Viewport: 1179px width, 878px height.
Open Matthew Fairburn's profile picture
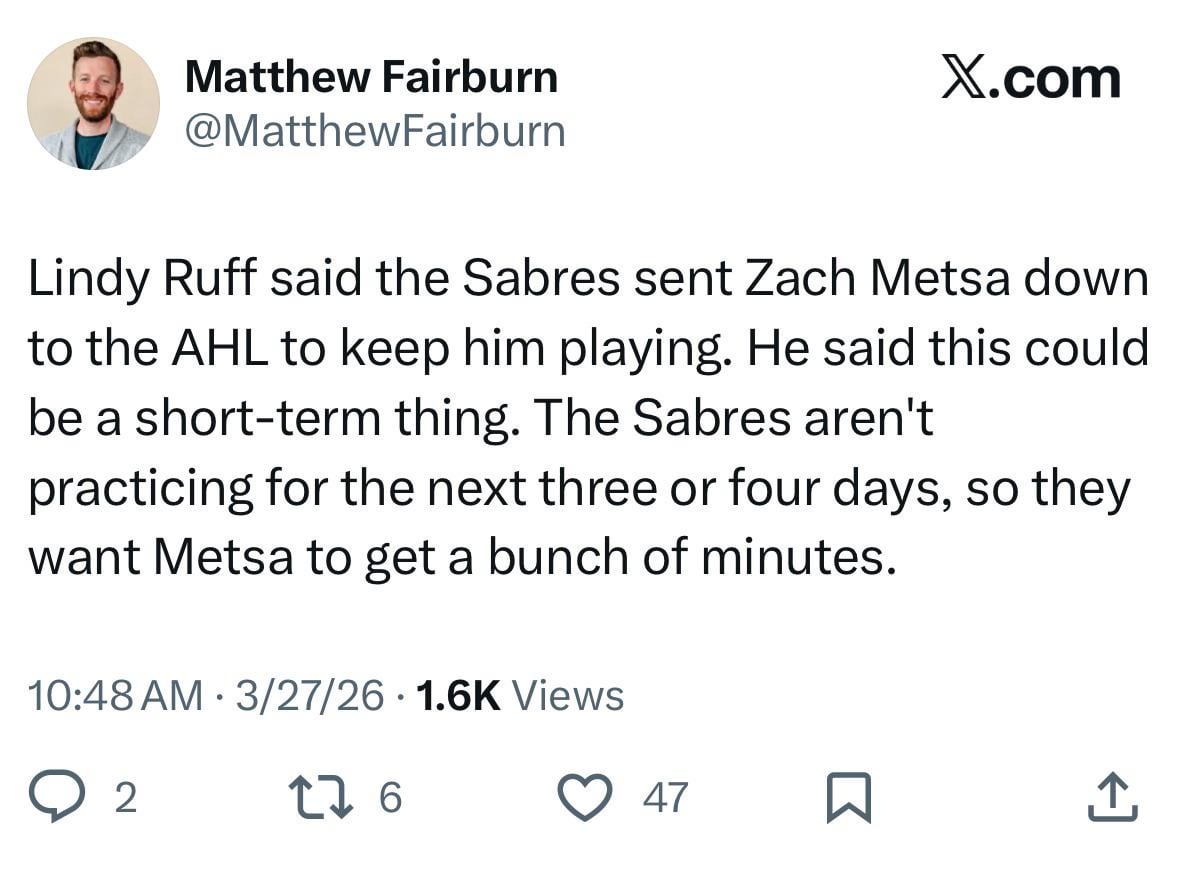pyautogui.click(x=93, y=103)
